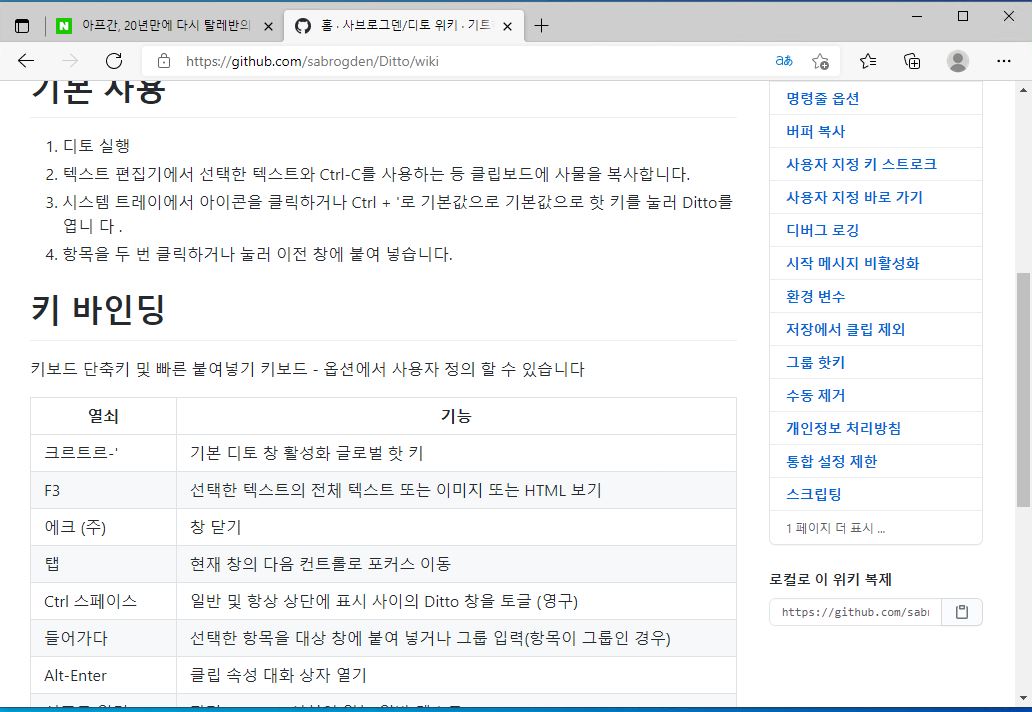The height and width of the screenshot is (712, 1032).
Task: Open the 환경 변수 wiki page
Action: 815,296
